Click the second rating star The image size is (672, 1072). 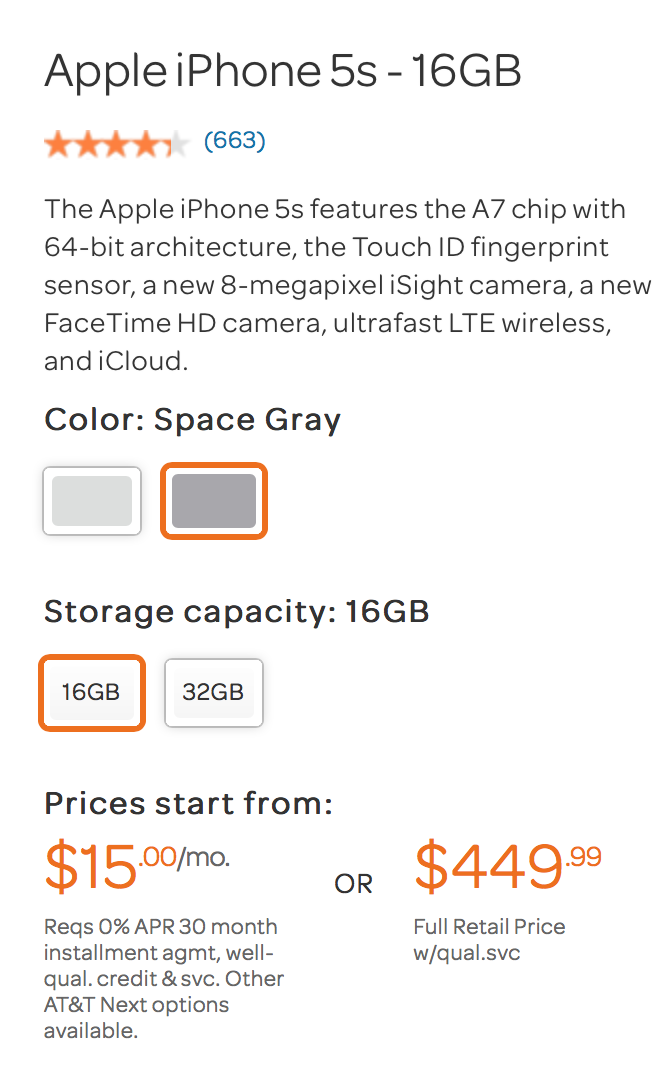coord(87,145)
